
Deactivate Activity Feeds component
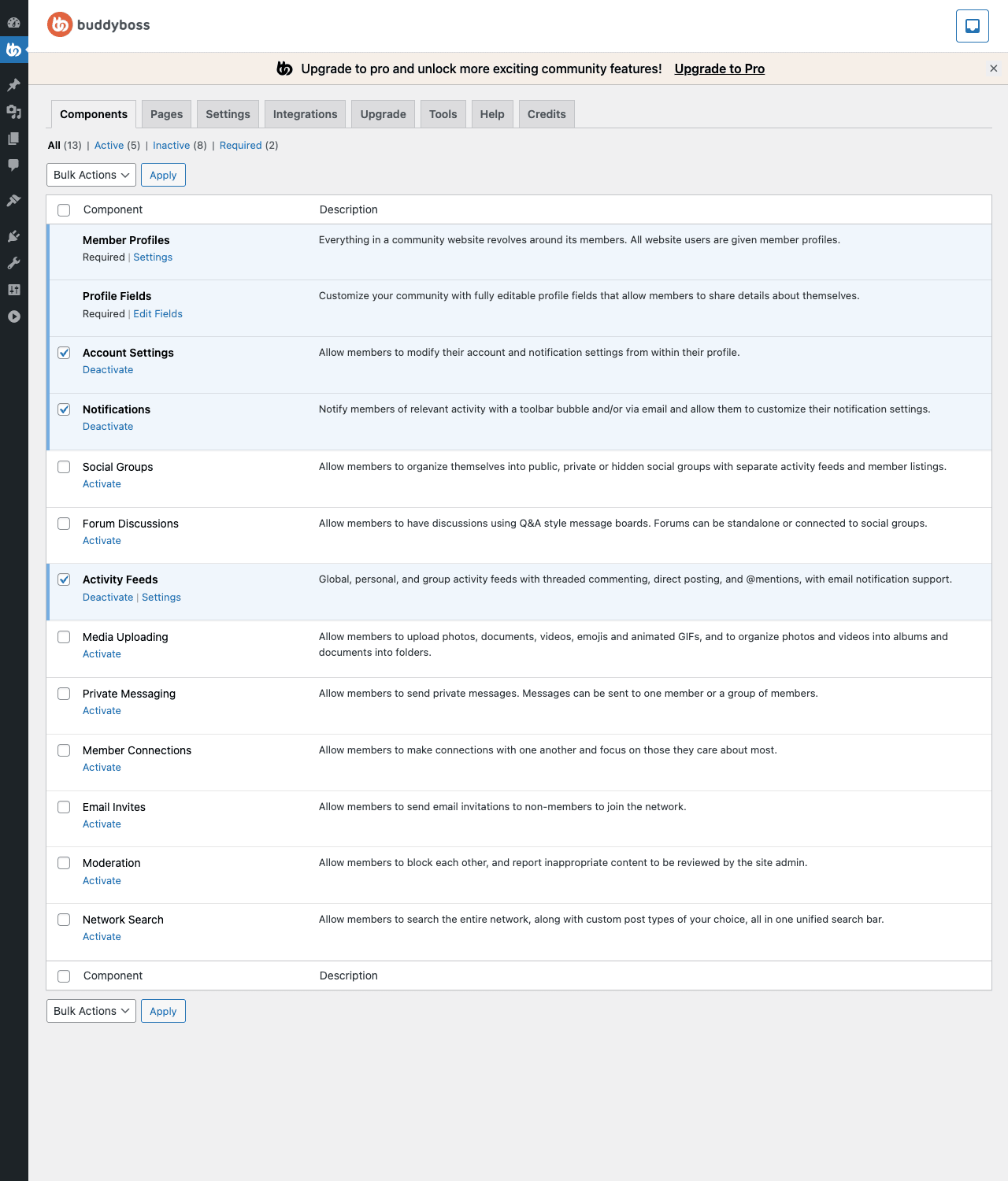(x=108, y=598)
